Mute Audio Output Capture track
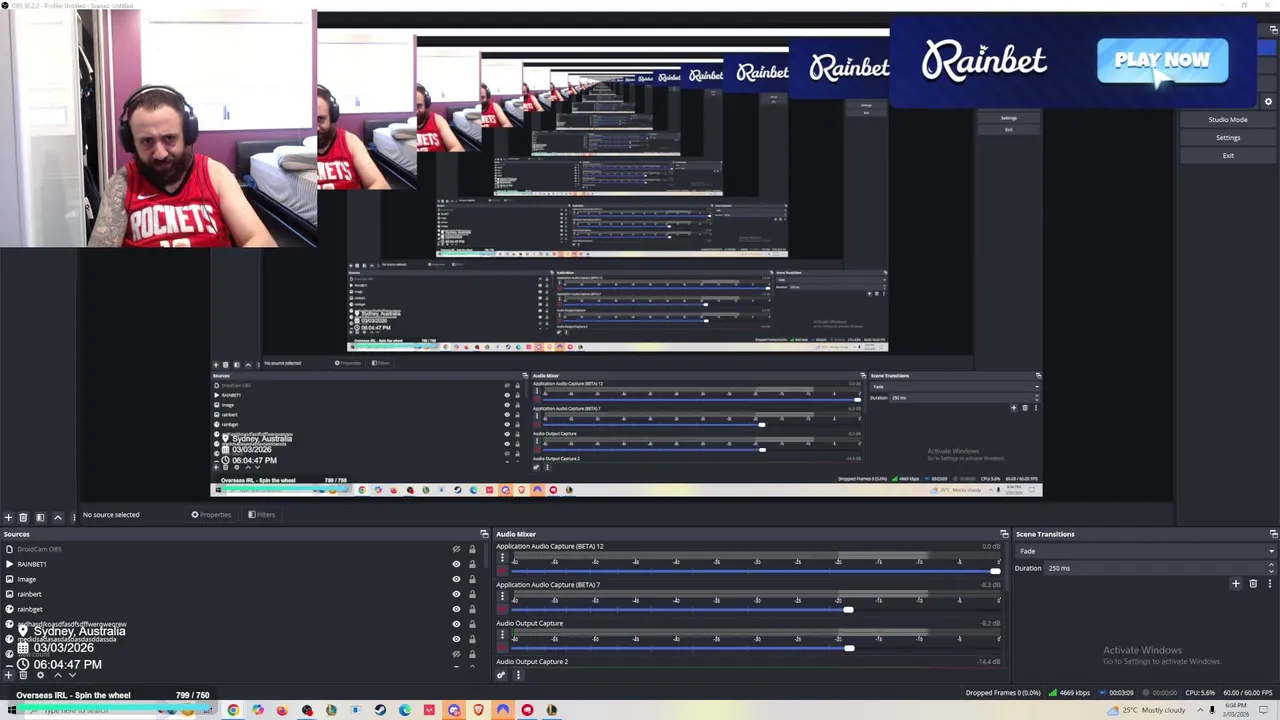 502,648
